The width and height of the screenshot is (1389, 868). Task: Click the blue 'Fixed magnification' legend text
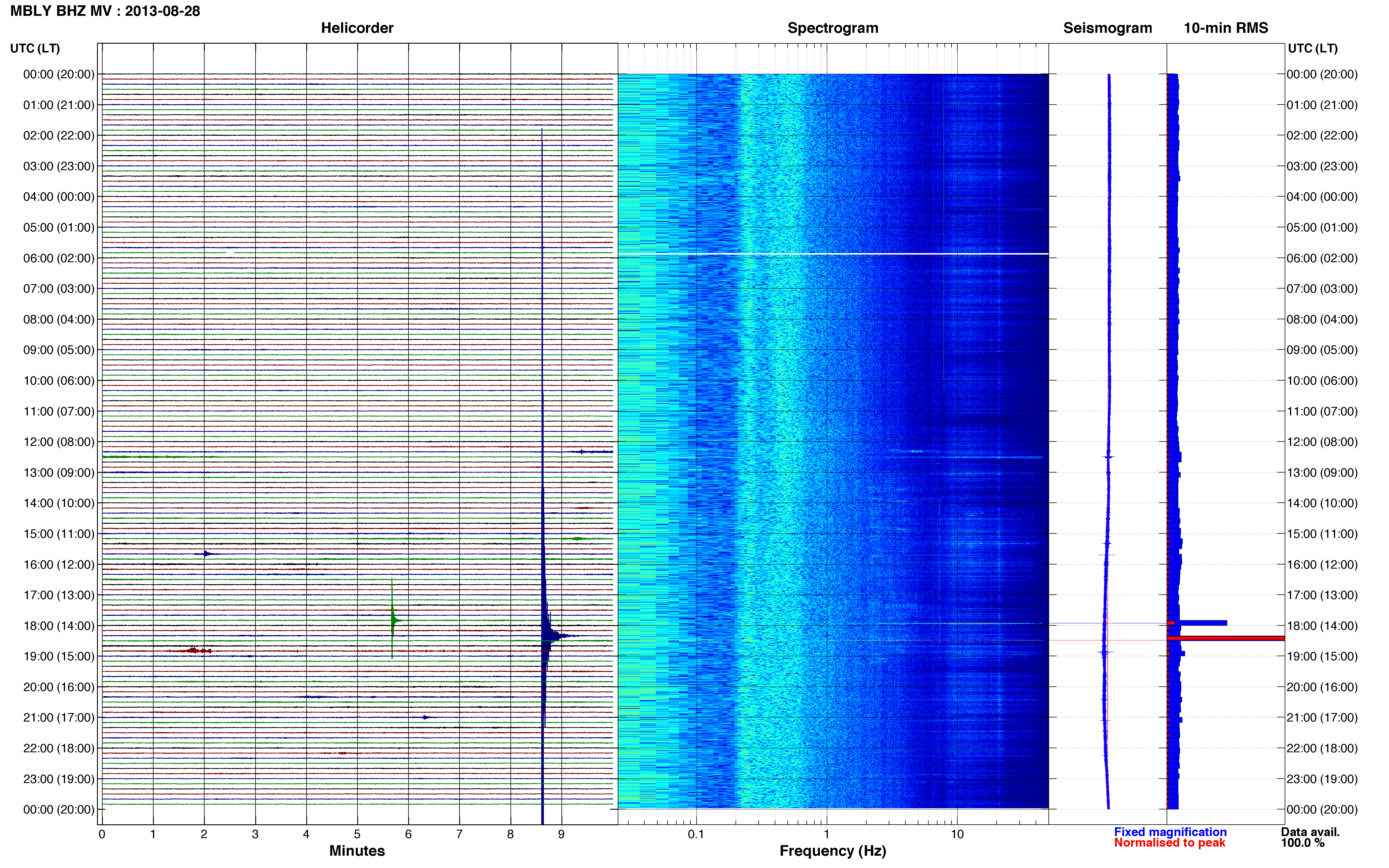click(1170, 832)
